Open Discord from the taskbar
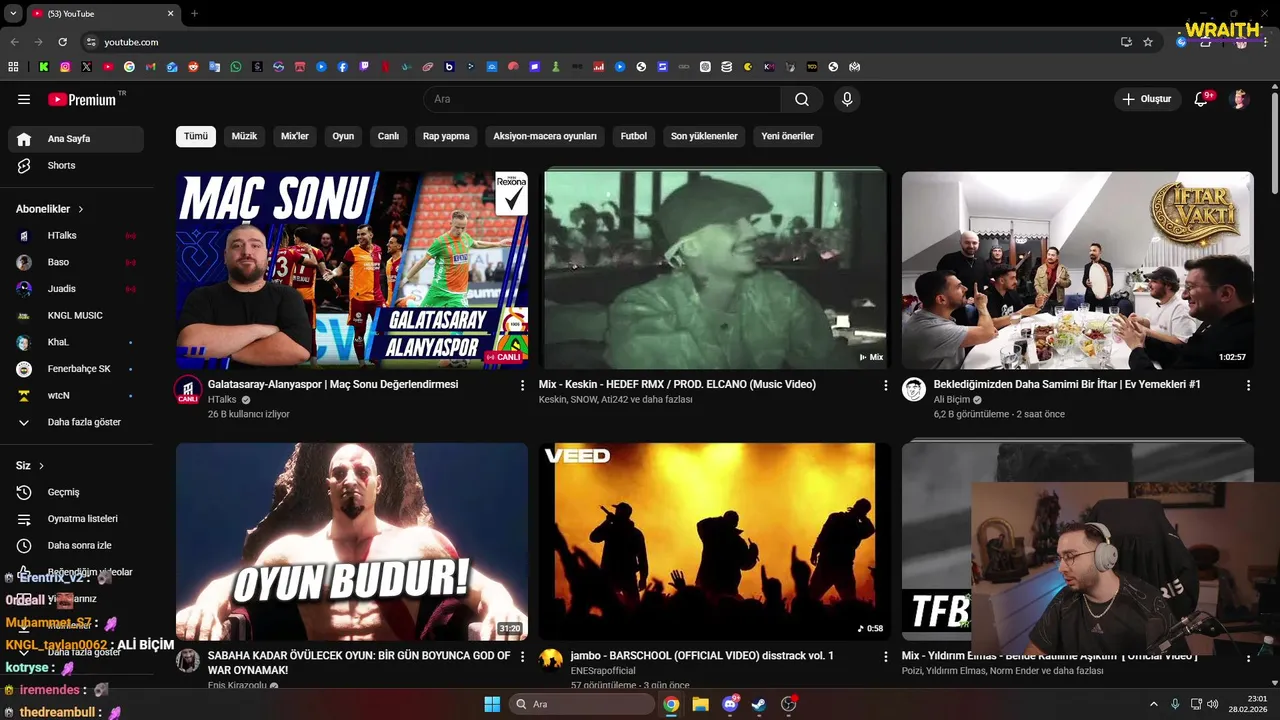The image size is (1280, 720). pyautogui.click(x=730, y=704)
